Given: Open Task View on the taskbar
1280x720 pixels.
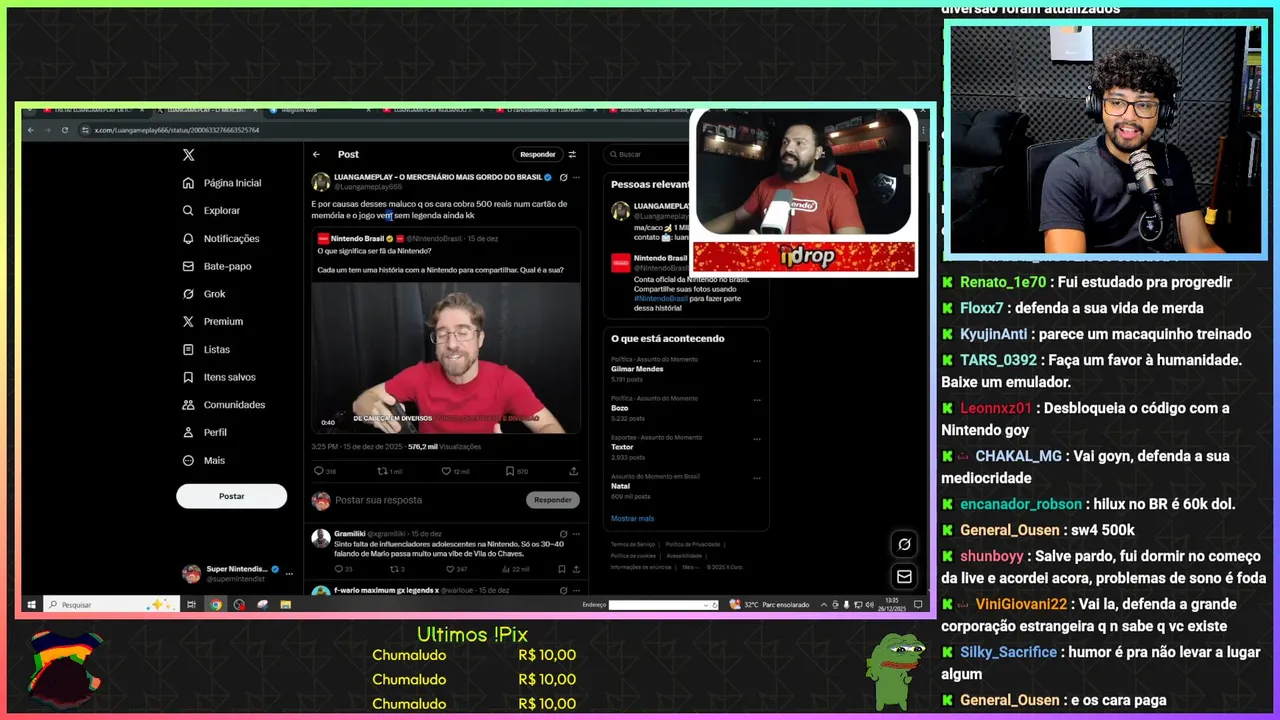Looking at the screenshot, I should 191,604.
